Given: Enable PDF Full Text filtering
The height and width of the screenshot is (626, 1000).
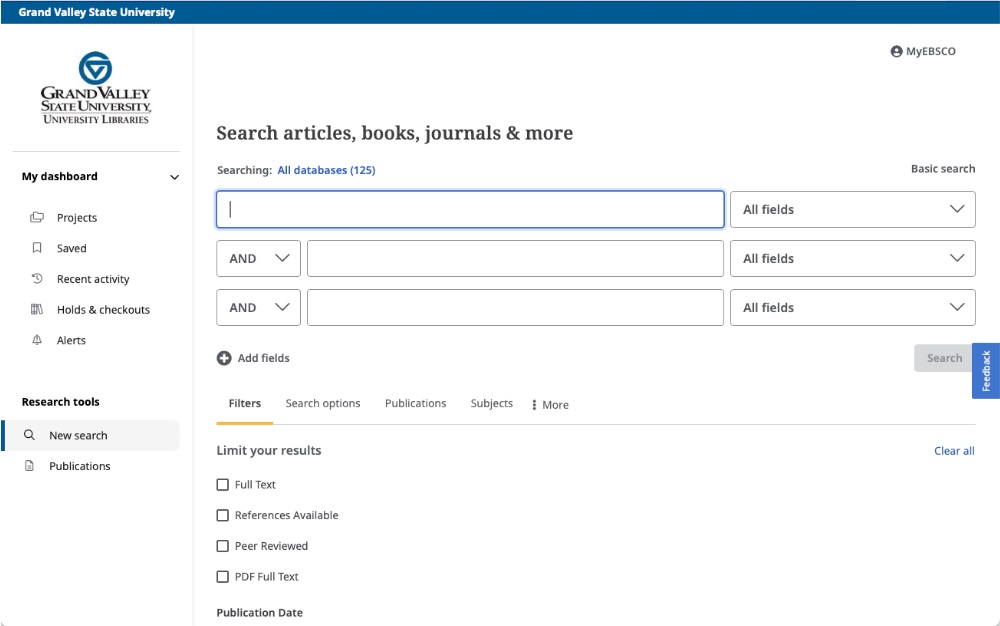Looking at the screenshot, I should tap(222, 576).
